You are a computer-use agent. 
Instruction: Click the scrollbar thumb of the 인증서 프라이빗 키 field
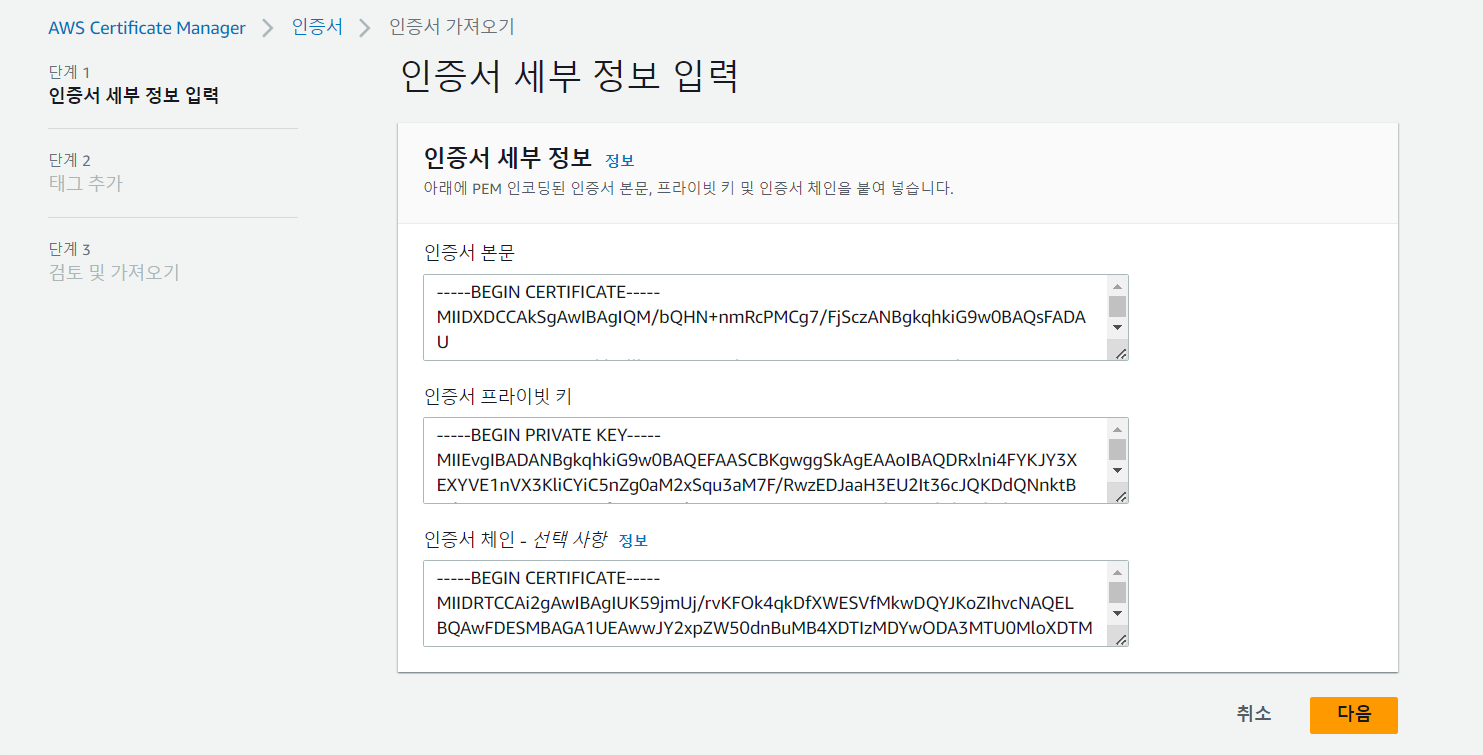[x=1118, y=449]
